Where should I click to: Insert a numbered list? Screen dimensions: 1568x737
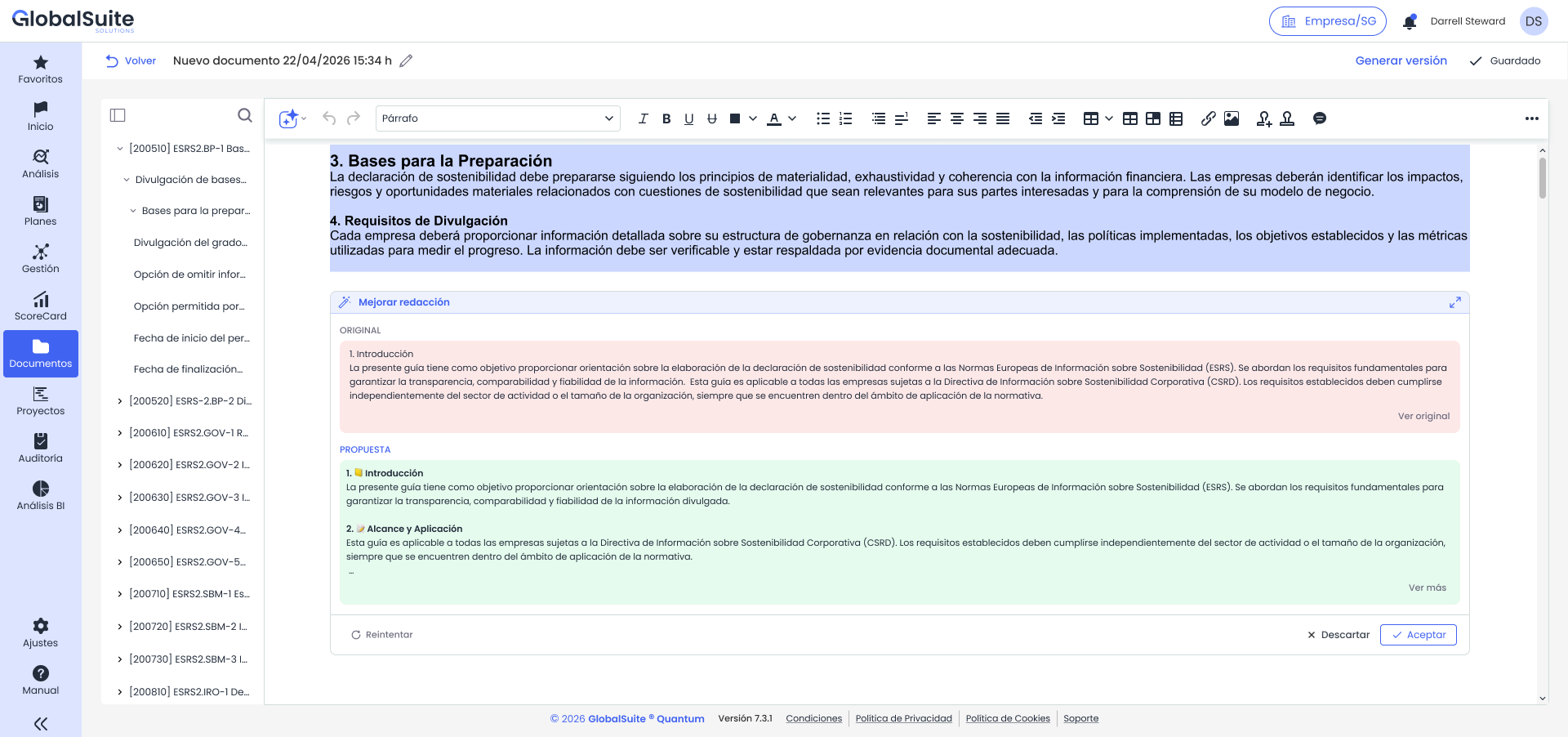(846, 118)
